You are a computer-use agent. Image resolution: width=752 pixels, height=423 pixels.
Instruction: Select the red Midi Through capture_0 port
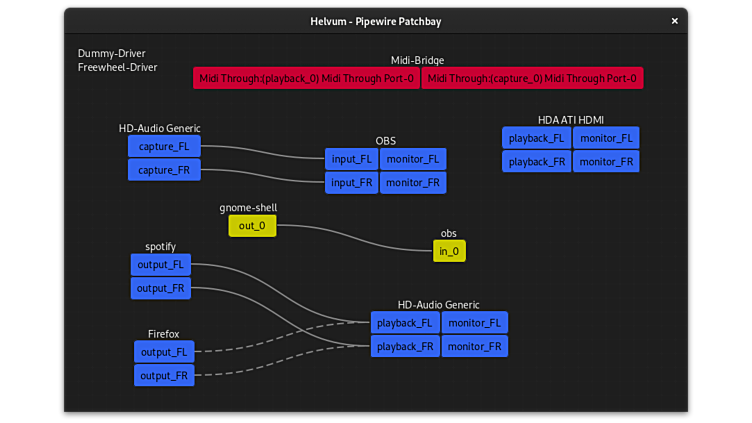[532, 78]
